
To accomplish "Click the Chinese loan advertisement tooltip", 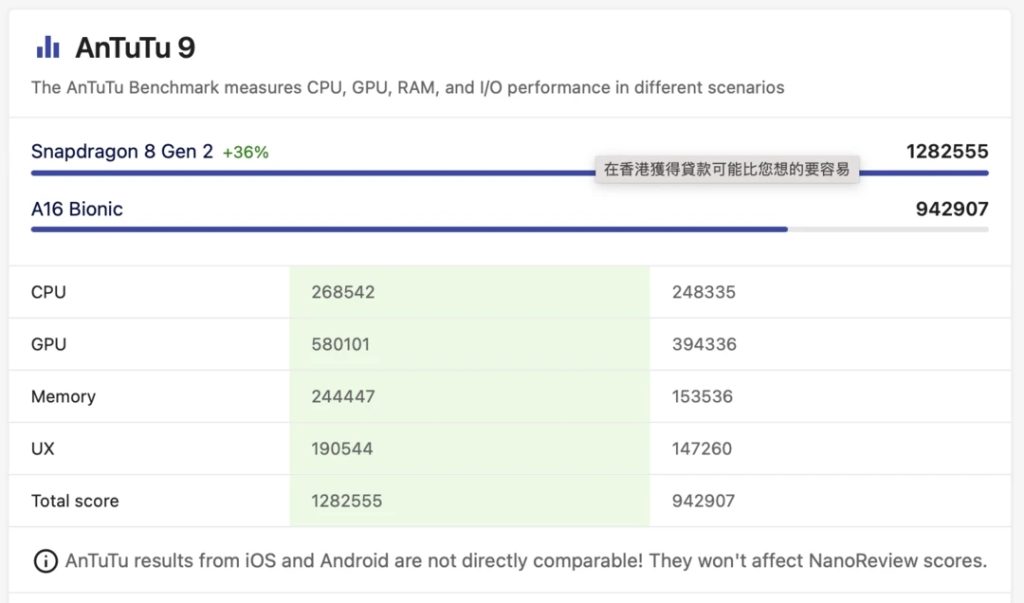I will (727, 169).
